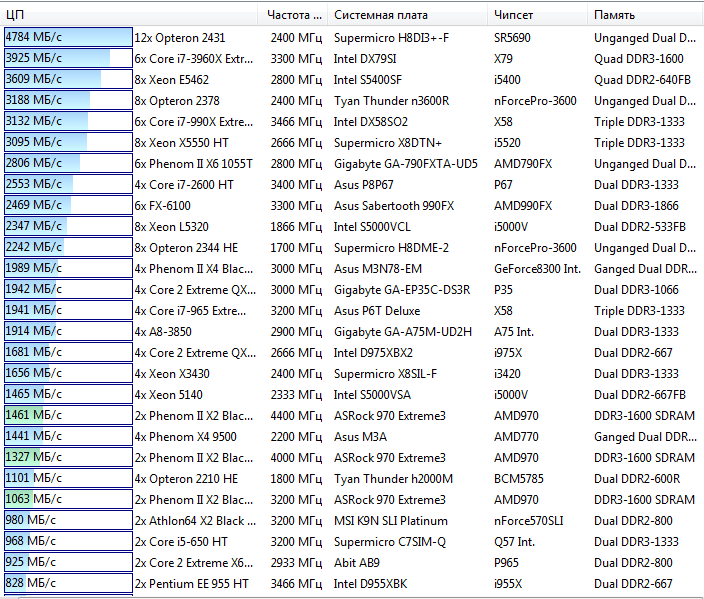
Task: Click the BCM5785 chipset cell
Action: (x=519, y=479)
